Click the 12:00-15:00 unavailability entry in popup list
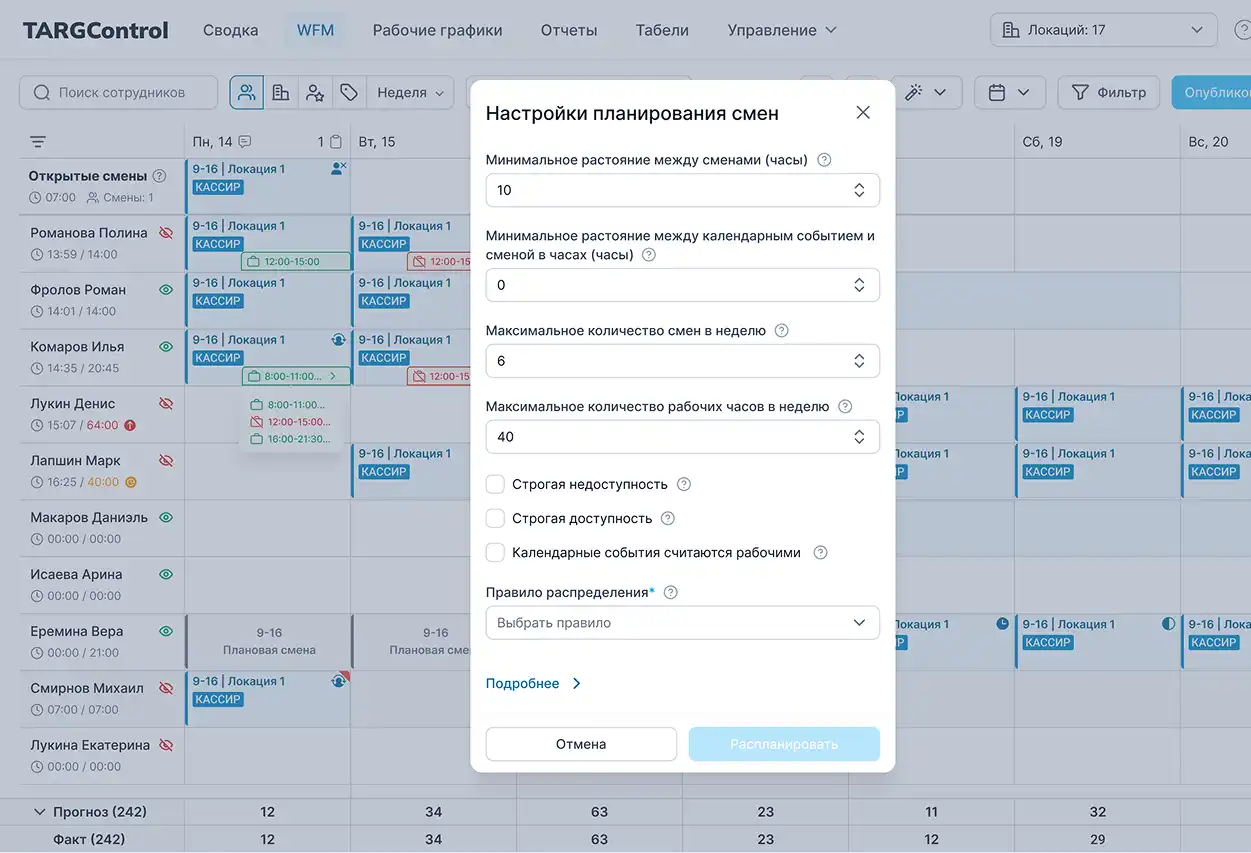Viewport: 1251px width, 853px height. 288,422
